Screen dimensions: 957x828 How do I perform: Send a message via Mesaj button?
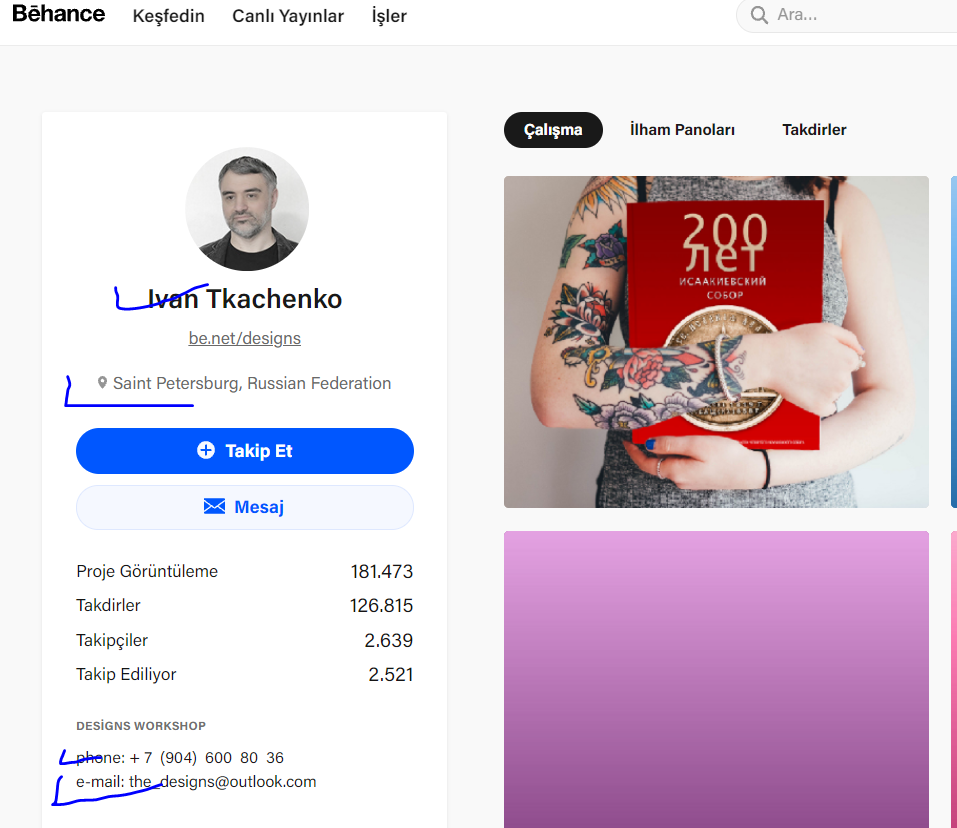click(245, 507)
